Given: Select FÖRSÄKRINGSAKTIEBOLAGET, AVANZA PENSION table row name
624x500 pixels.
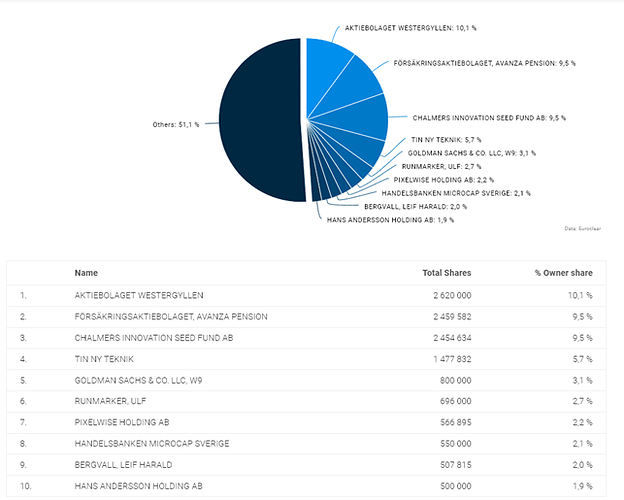Looking at the screenshot, I should [x=171, y=316].
